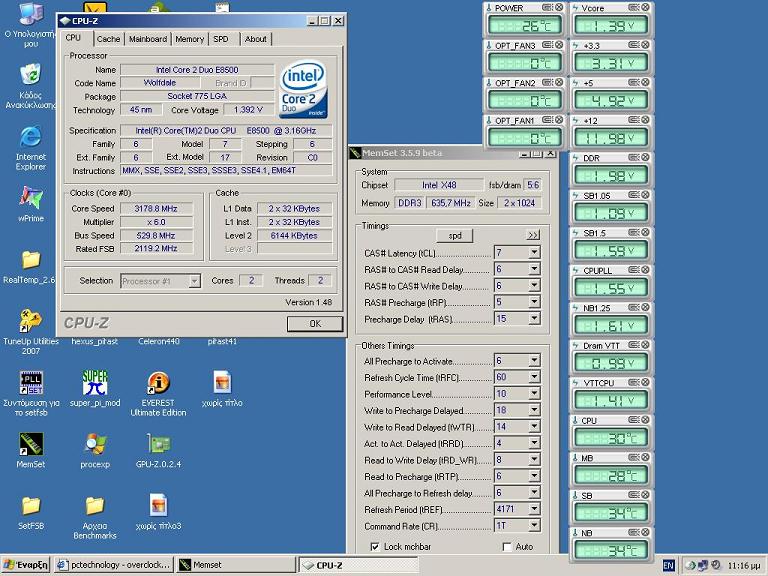Expand Precharge Delay (tRAS) dropdown

[x=534, y=319]
